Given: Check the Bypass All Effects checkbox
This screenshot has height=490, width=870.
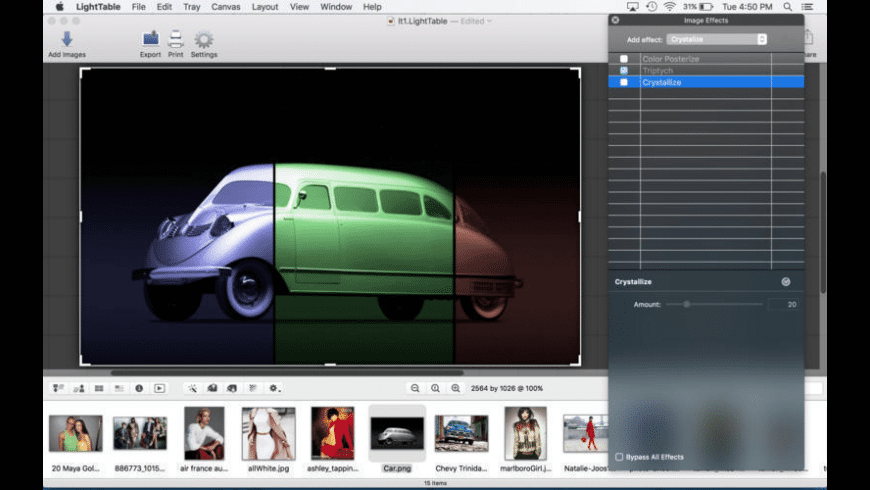Looking at the screenshot, I should pos(619,457).
